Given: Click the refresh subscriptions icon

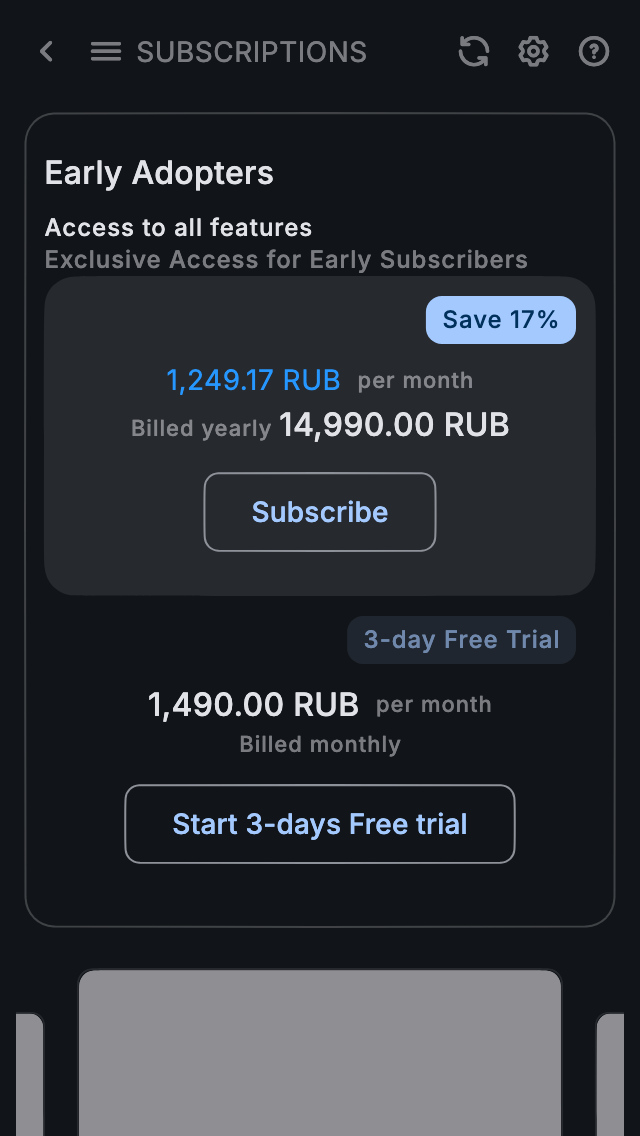Looking at the screenshot, I should click(x=474, y=52).
